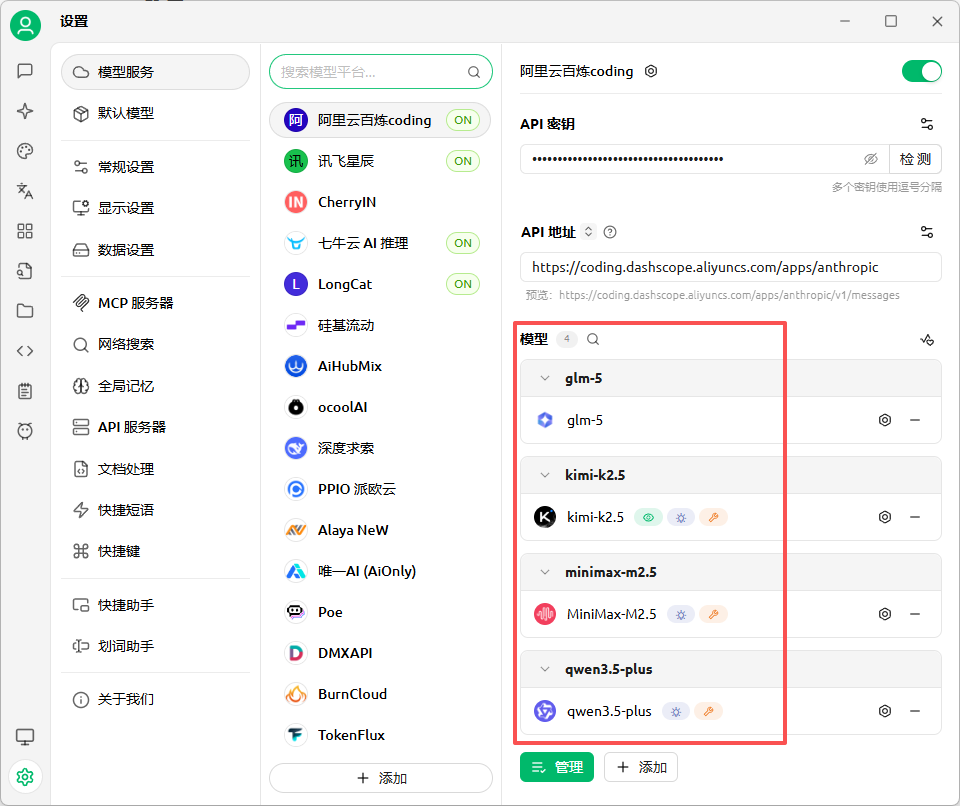The height and width of the screenshot is (806, 960).
Task: Open the 默认模型 settings page
Action: click(x=126, y=113)
